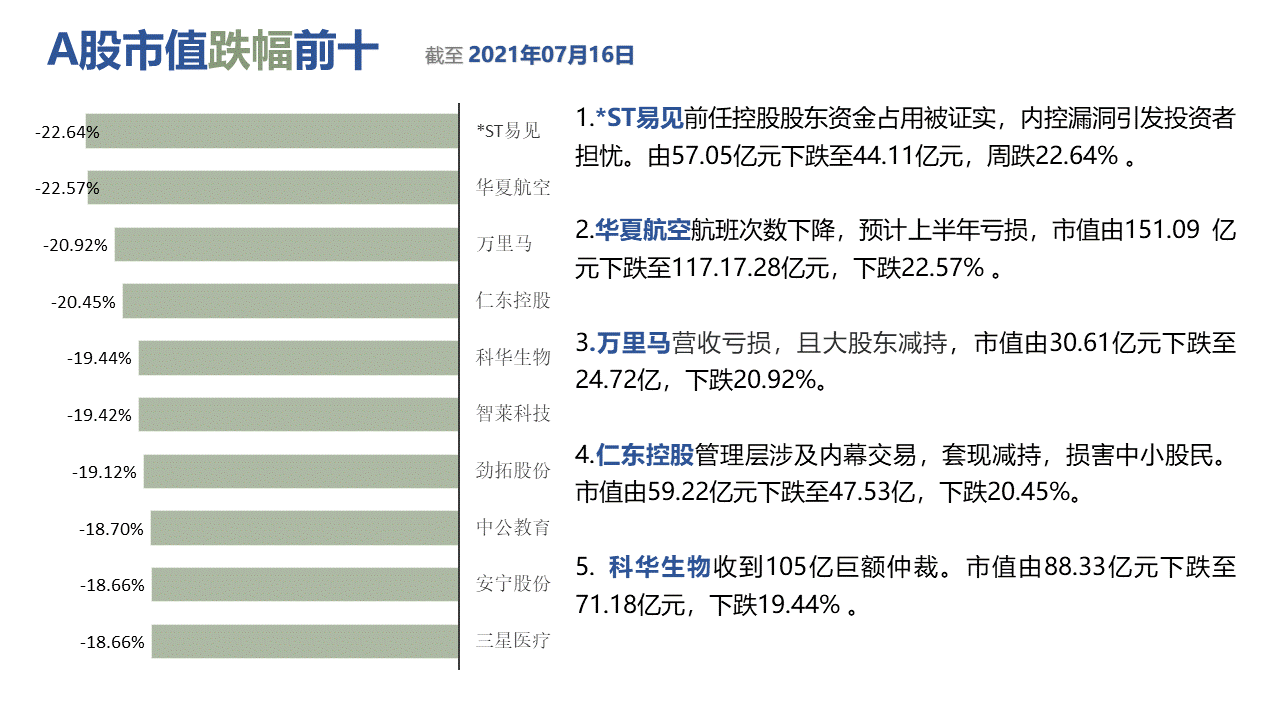Screen dimensions: 1280x720
Task: Click the 劲拓股份 axis label
Action: click(513, 471)
